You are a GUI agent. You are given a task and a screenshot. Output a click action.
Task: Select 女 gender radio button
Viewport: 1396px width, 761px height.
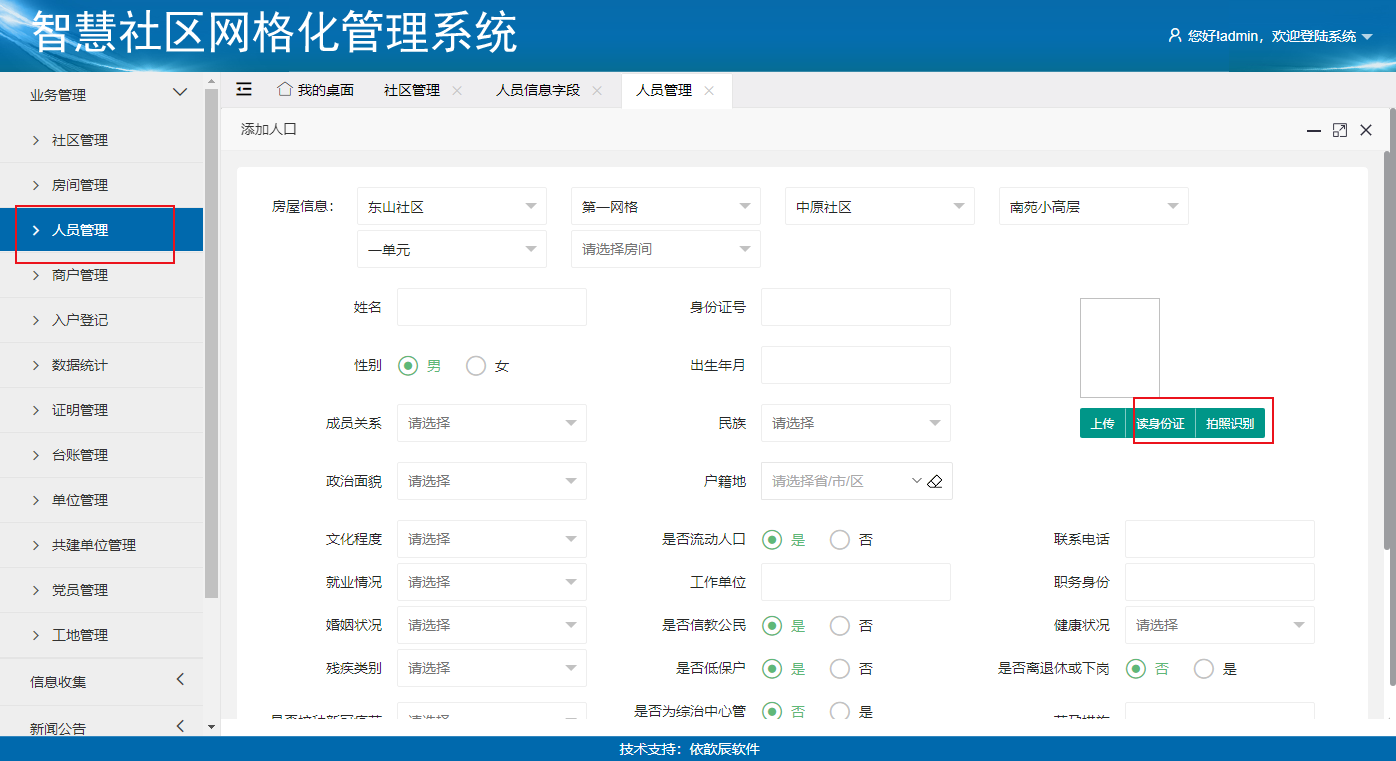click(476, 366)
